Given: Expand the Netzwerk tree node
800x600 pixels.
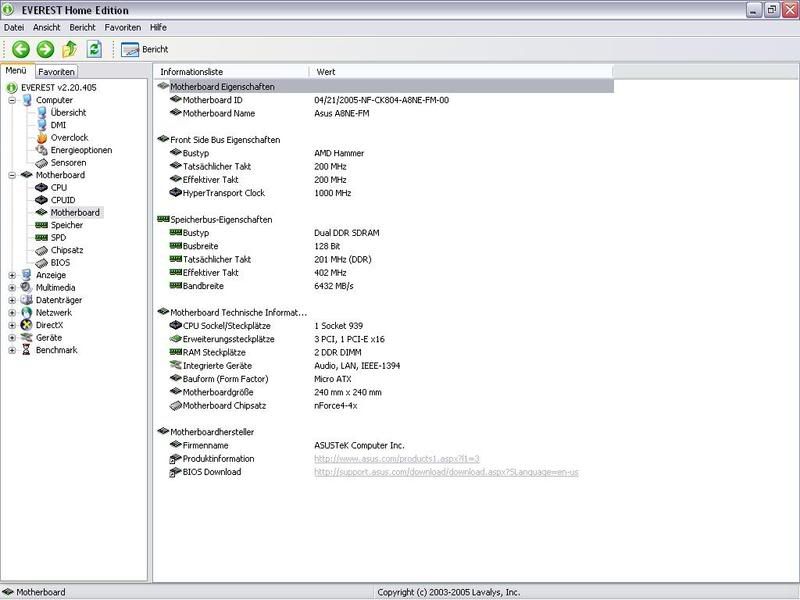Looking at the screenshot, I should [x=12, y=313].
